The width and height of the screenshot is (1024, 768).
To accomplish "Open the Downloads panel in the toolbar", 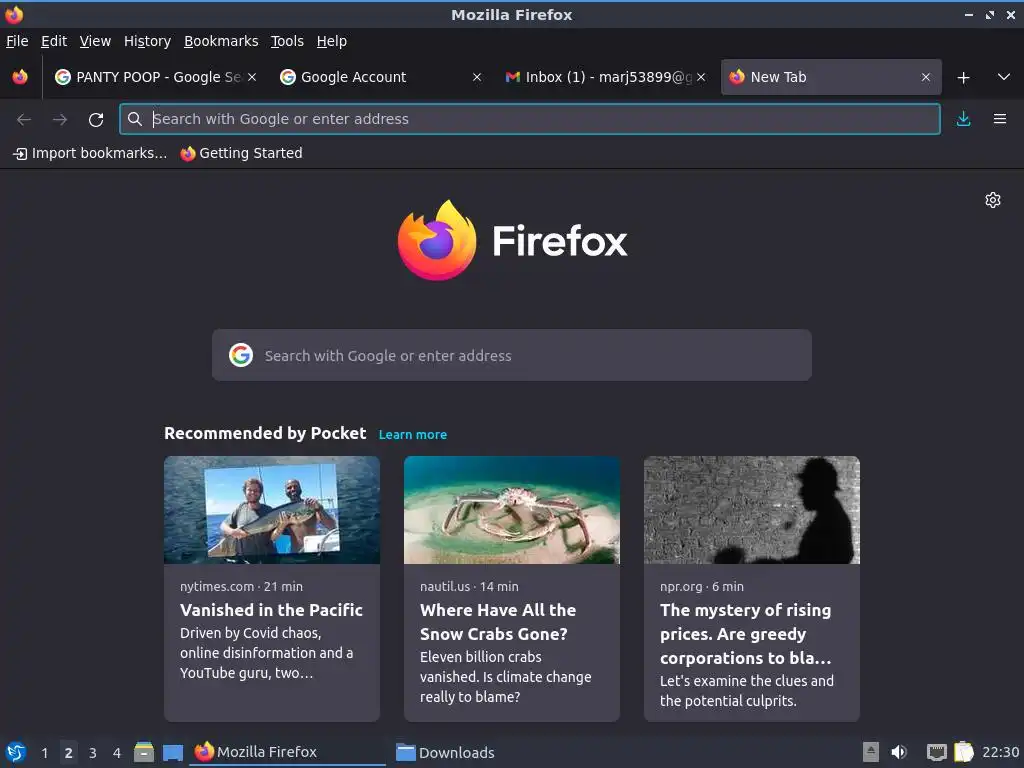I will pos(963,119).
